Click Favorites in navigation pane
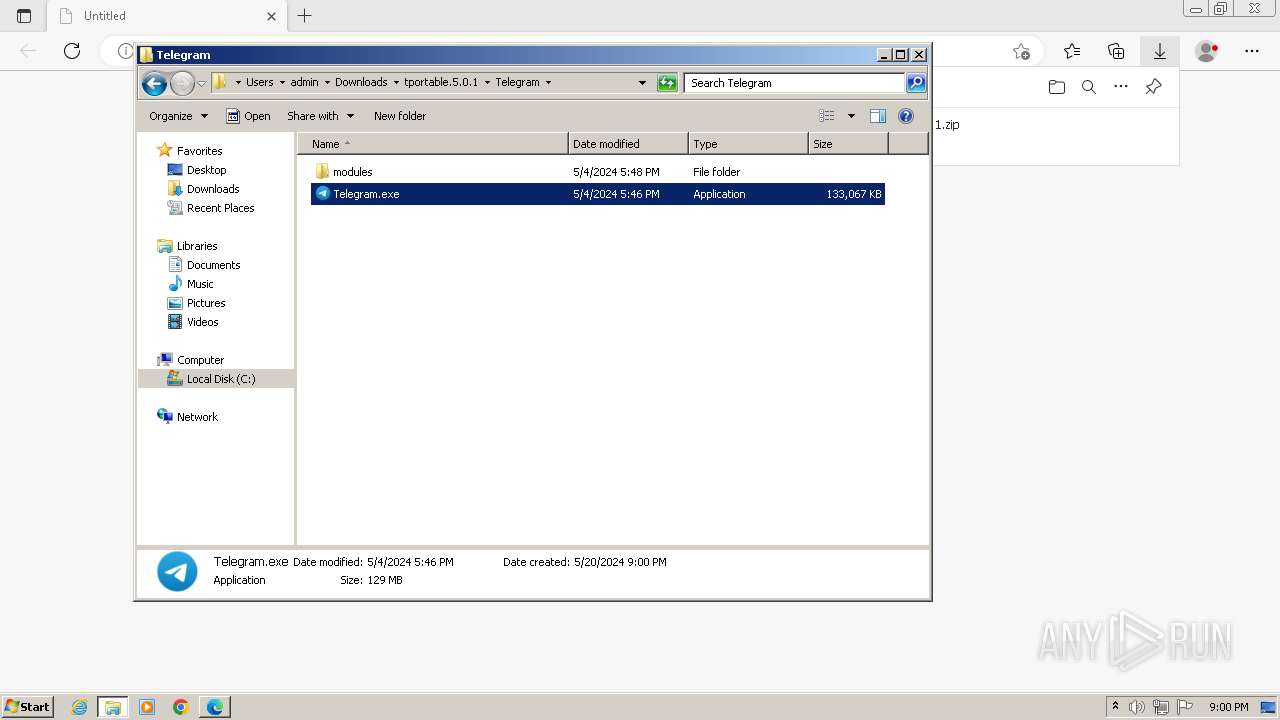Screen dimensions: 1280x720 (x=199, y=151)
